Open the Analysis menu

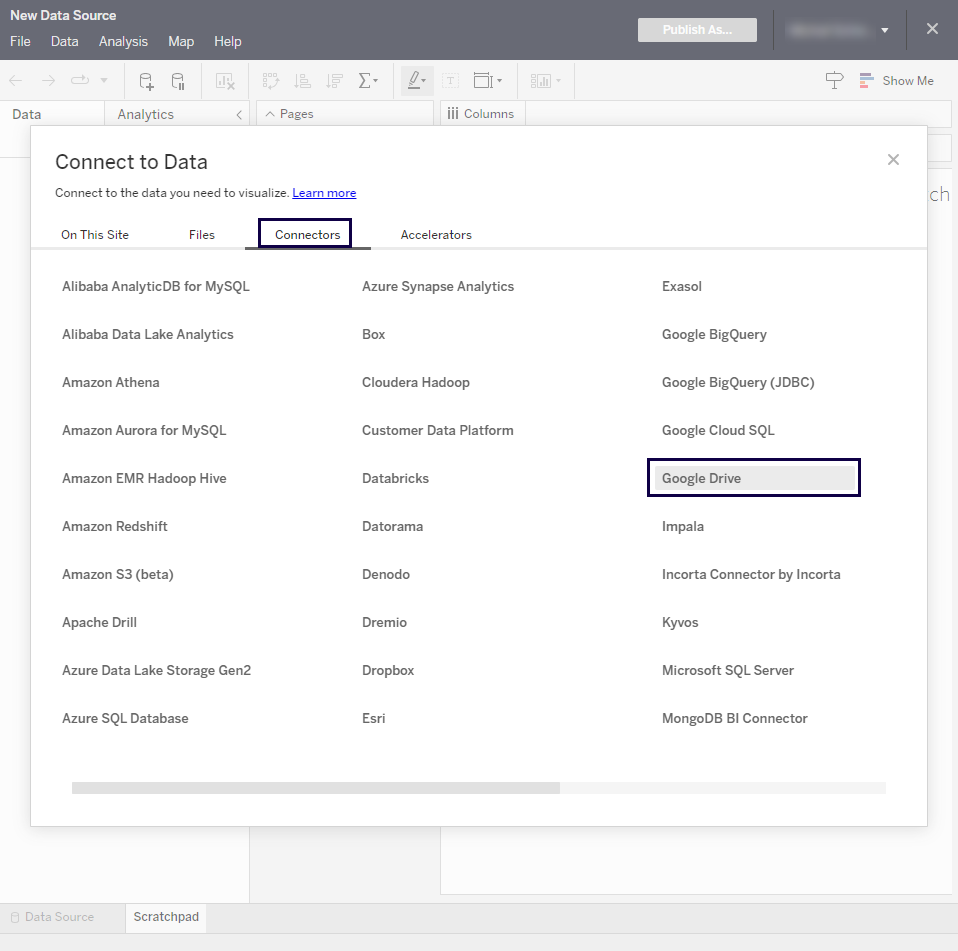(123, 41)
